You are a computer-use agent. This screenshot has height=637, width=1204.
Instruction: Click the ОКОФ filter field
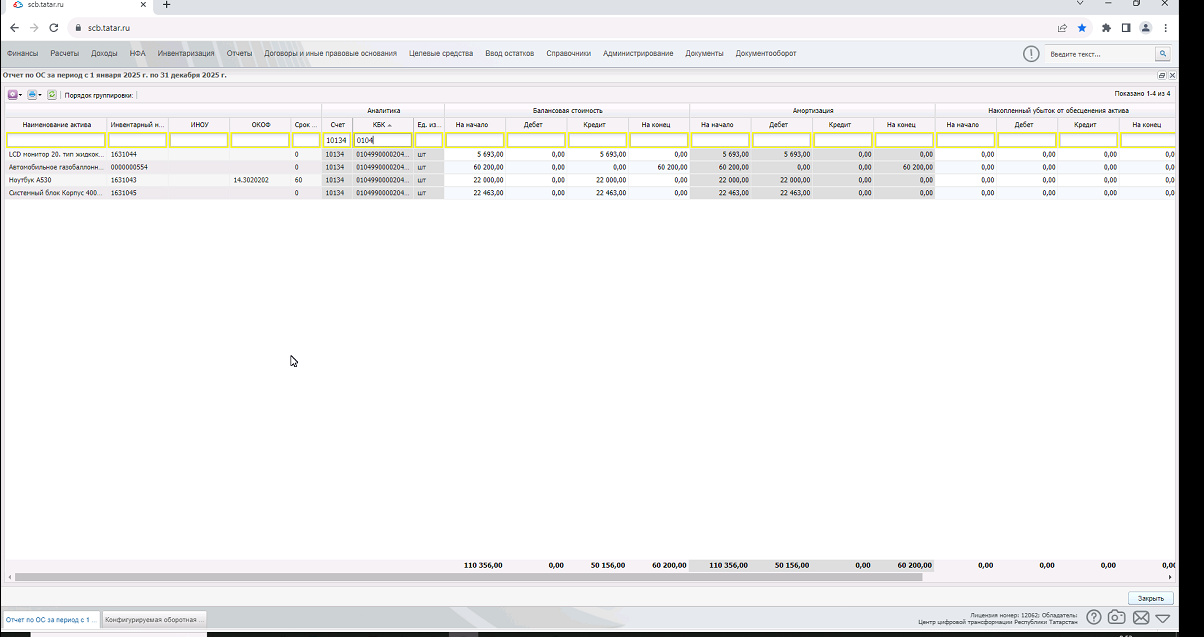tap(260, 140)
